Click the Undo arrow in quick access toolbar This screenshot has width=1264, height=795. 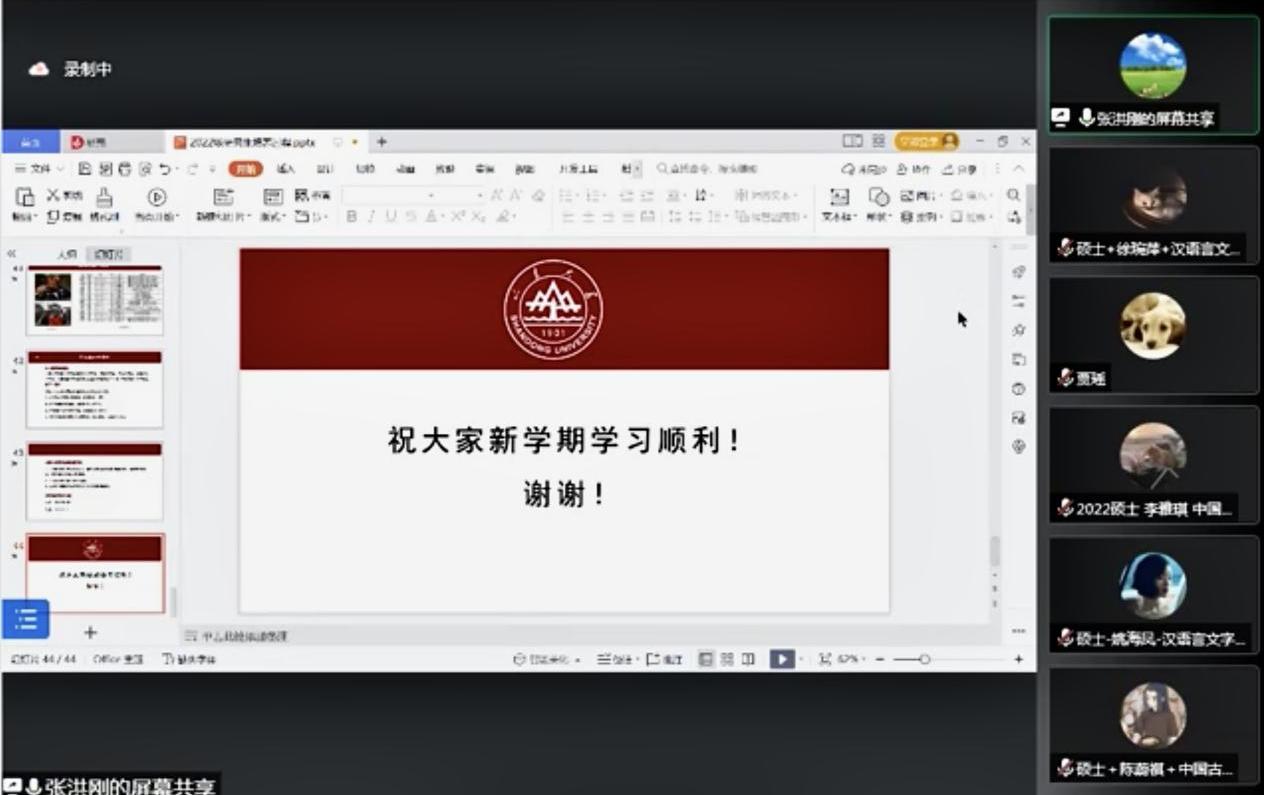[x=165, y=169]
